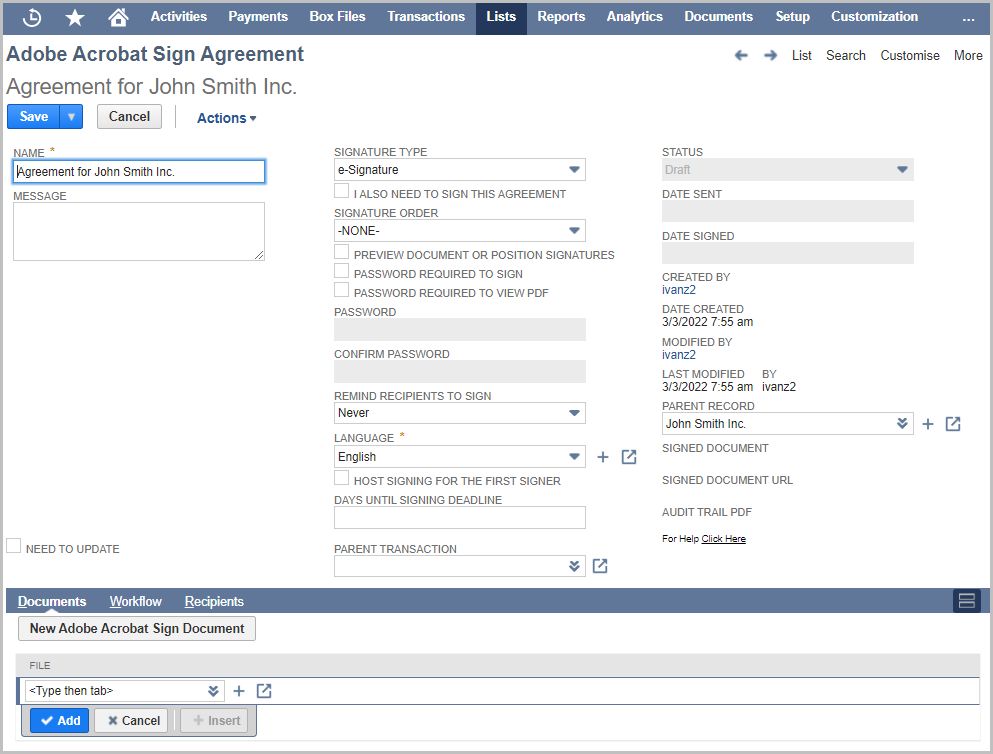
Task: Enable Host Signing For The First Signer
Action: coord(341,478)
